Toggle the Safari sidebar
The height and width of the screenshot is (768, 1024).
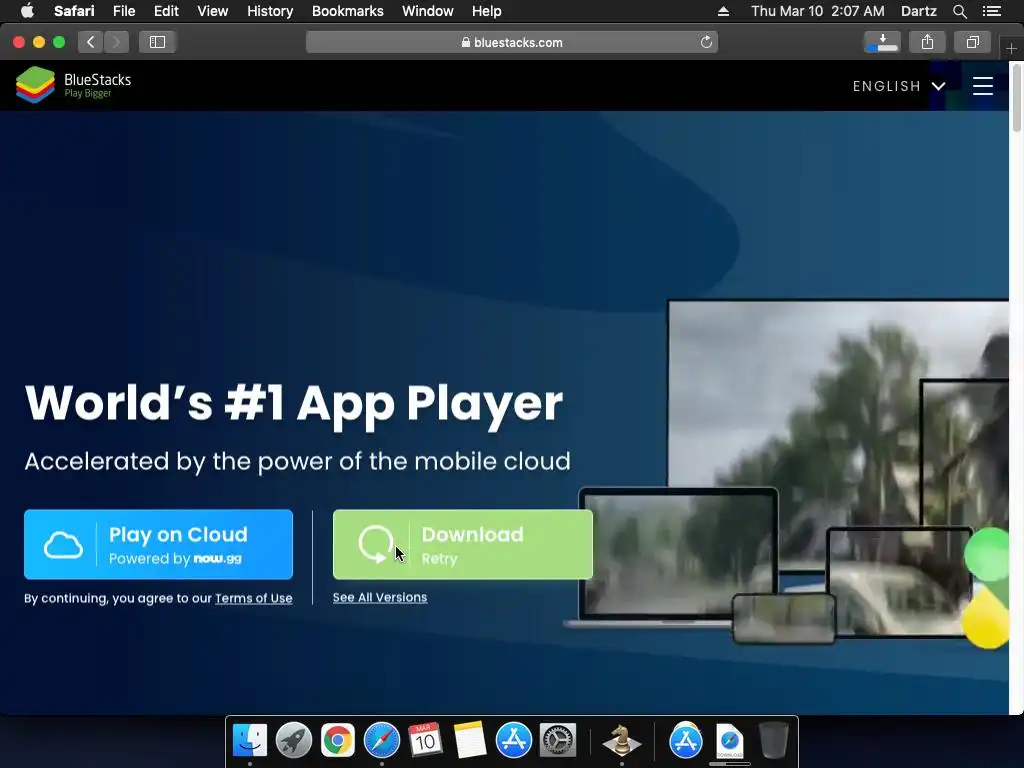coord(157,42)
